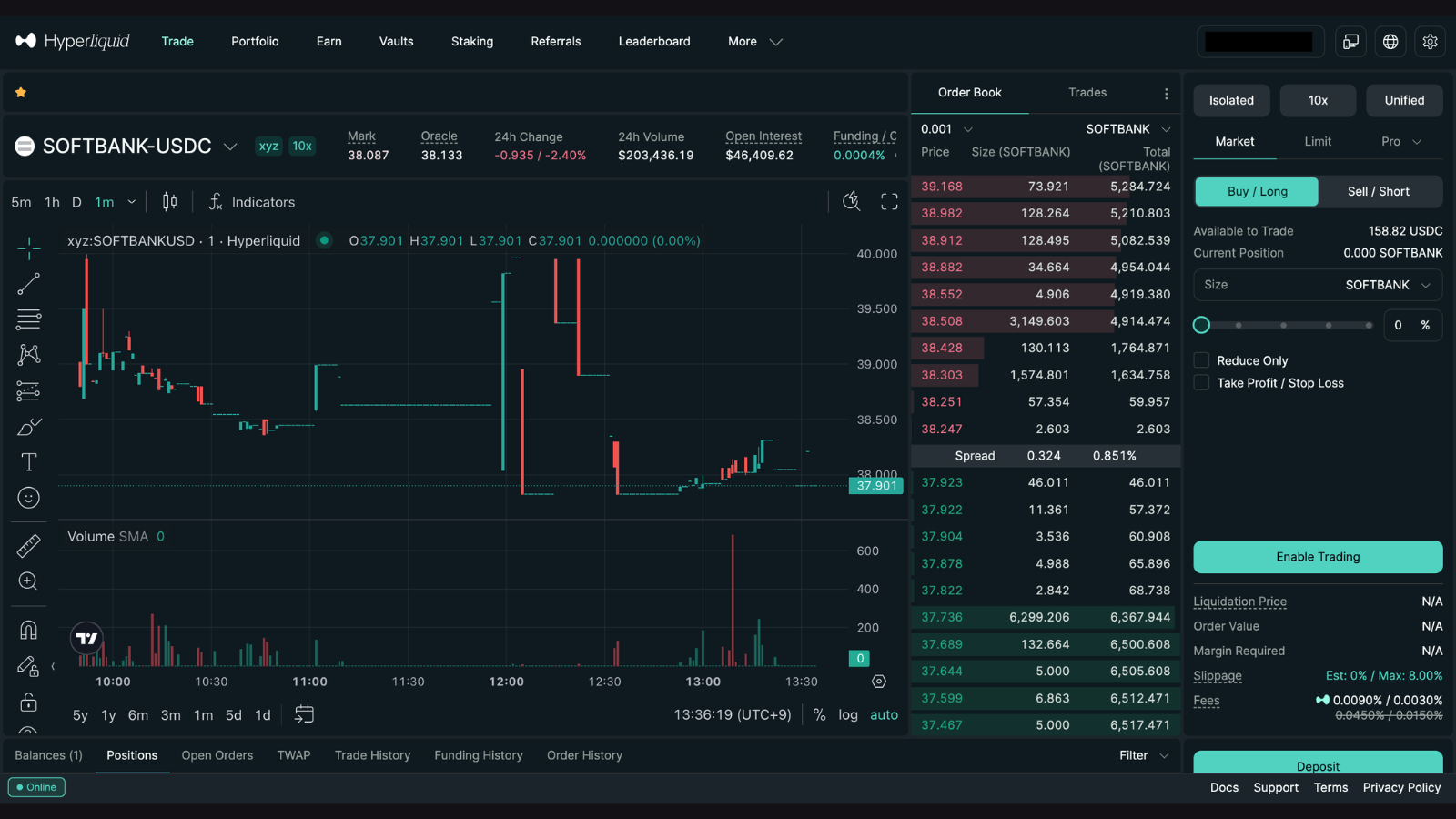Click the favorite star icon
Image resolution: width=1456 pixels, height=819 pixels.
[x=21, y=92]
